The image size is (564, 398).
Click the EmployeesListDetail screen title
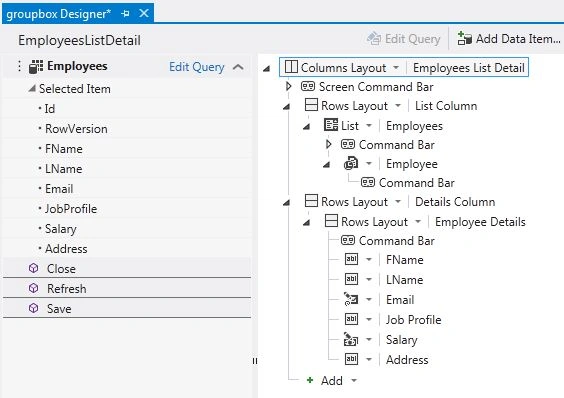point(79,40)
